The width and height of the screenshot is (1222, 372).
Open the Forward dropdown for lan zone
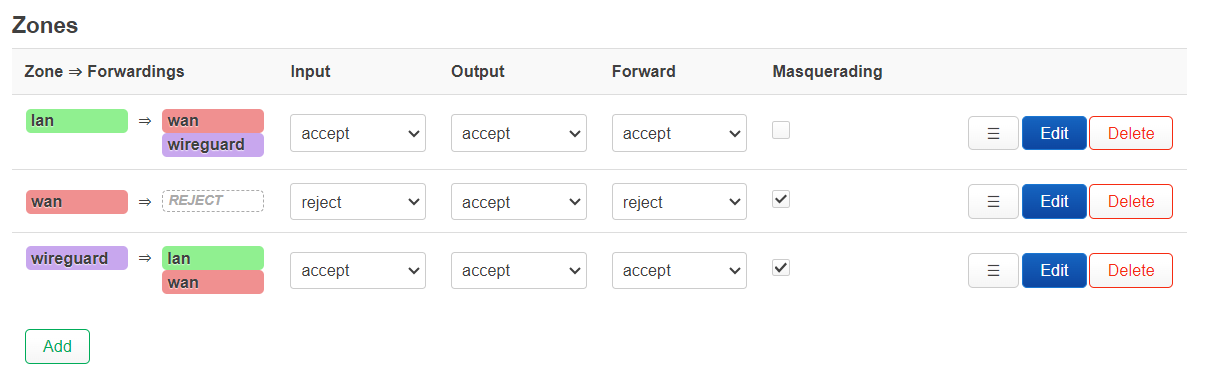pos(679,133)
